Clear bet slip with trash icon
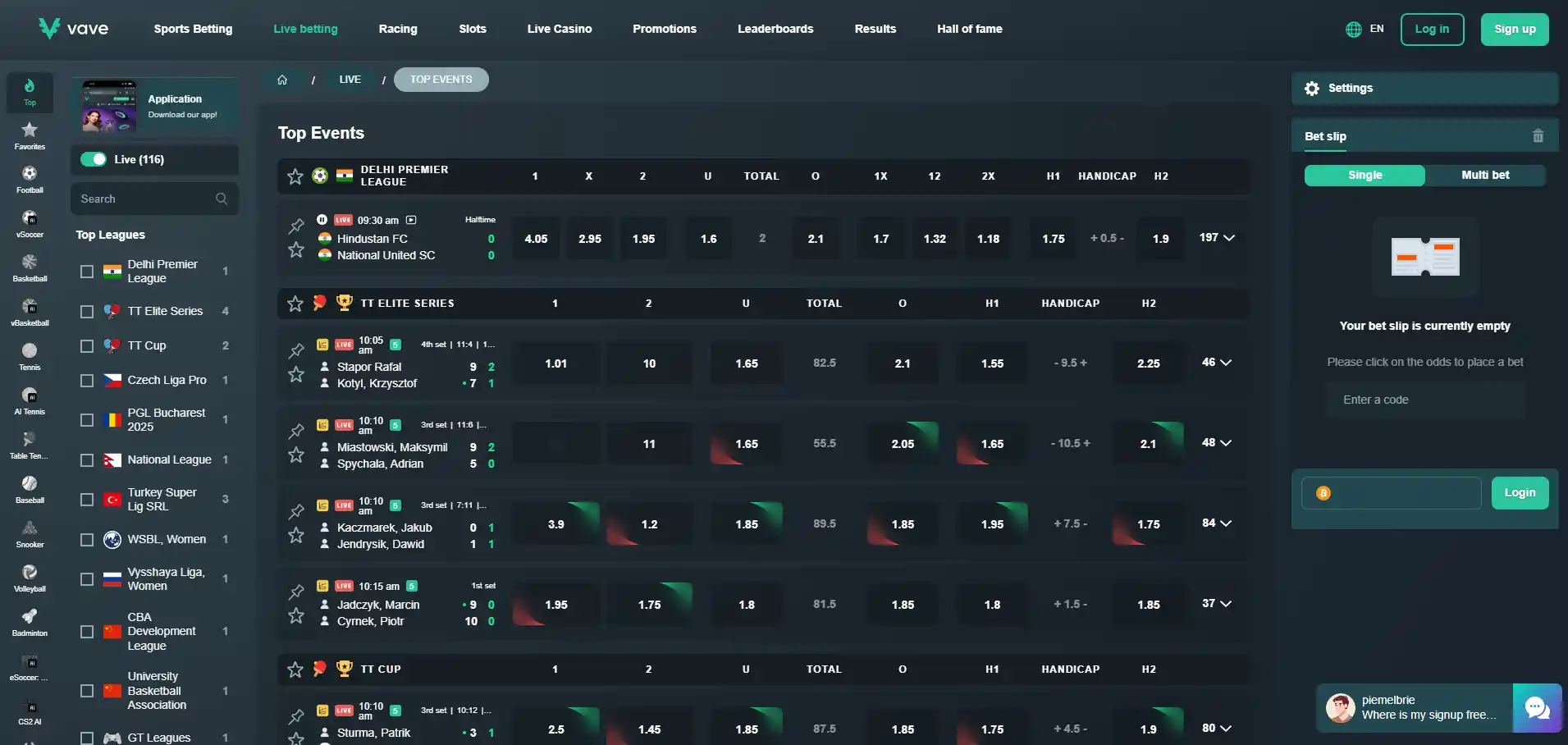 click(1538, 136)
